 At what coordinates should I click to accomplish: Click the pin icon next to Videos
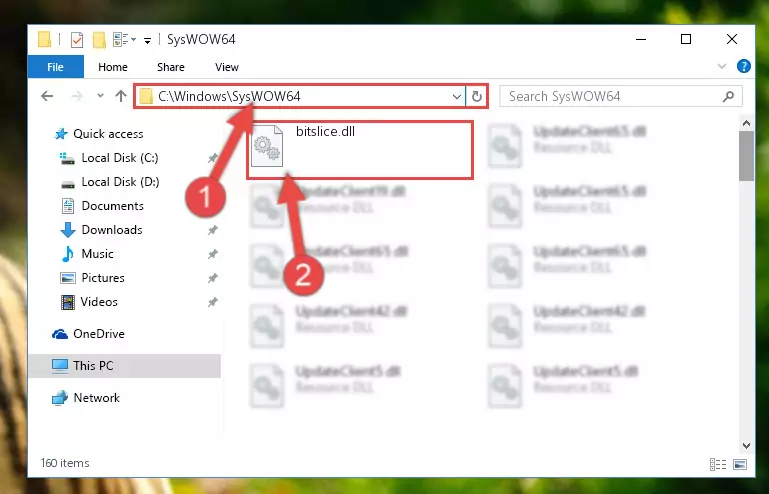tap(212, 302)
